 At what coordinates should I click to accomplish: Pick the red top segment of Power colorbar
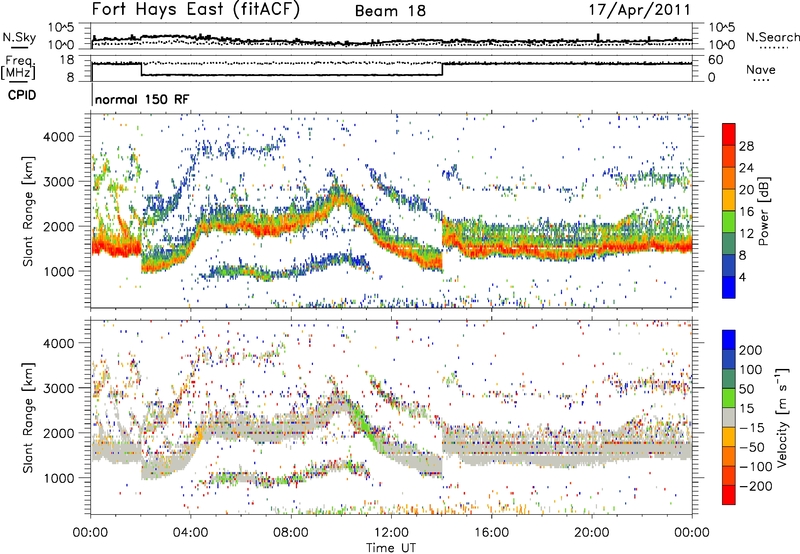click(x=729, y=135)
